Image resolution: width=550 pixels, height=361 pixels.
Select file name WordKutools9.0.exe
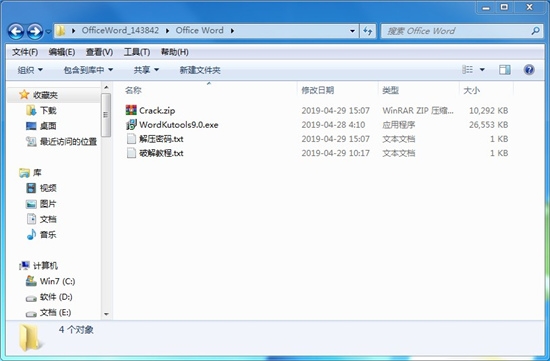[179, 125]
